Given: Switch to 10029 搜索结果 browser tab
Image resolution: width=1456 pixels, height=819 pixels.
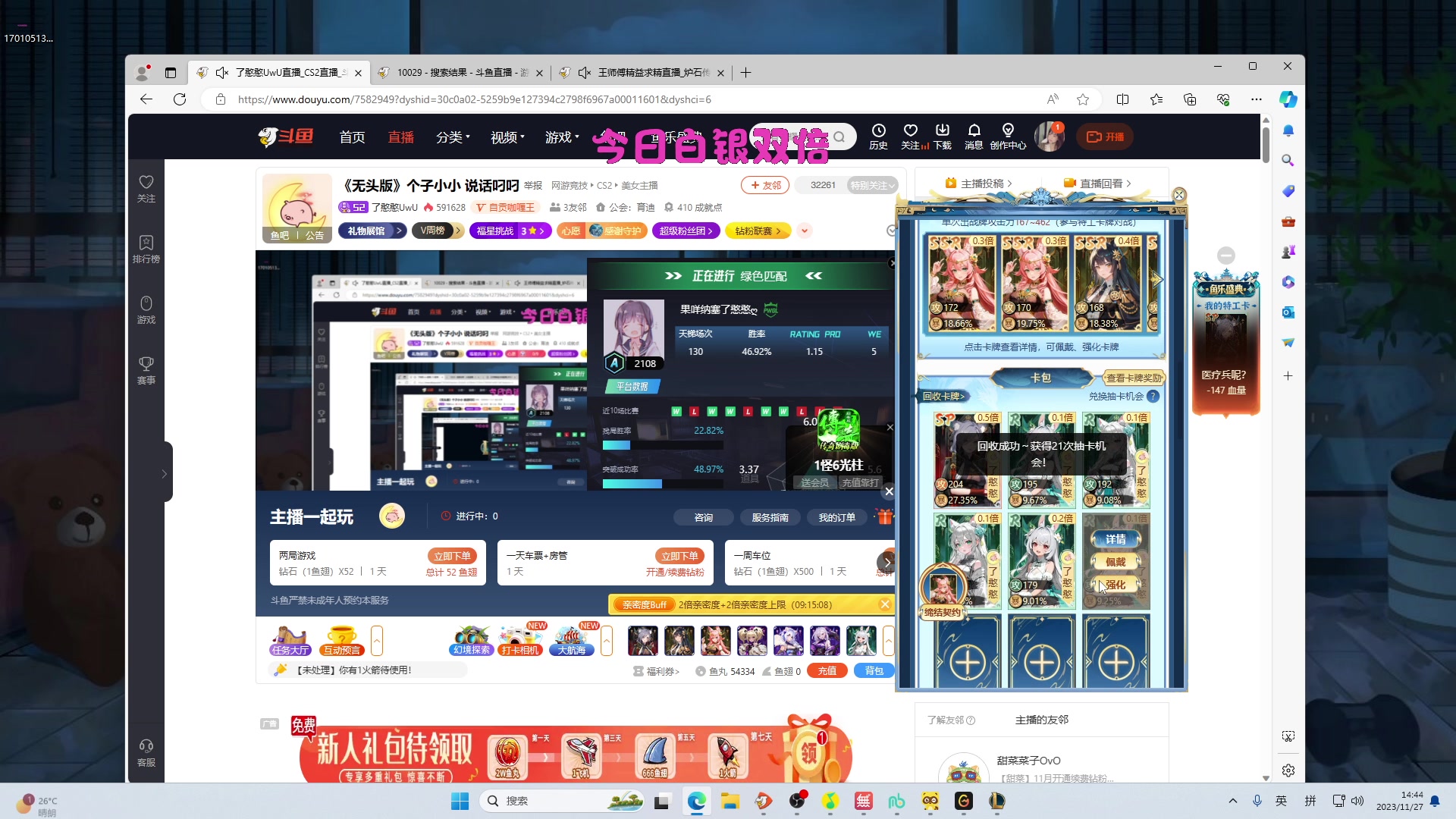Looking at the screenshot, I should 460,73.
